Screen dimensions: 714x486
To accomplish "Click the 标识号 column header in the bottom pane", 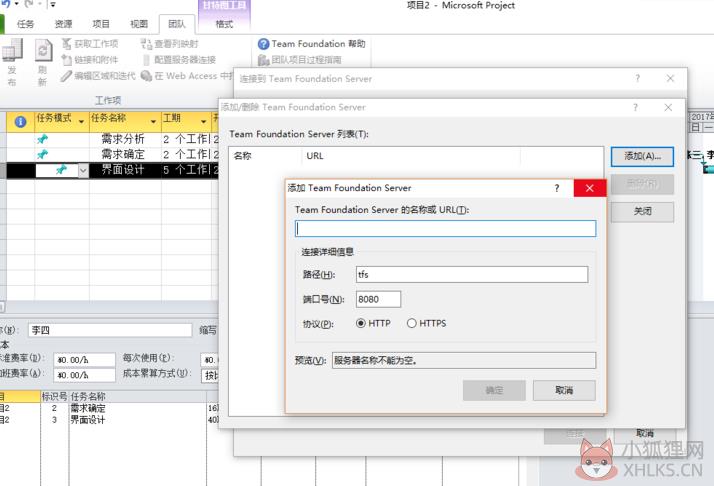I will 54,396.
